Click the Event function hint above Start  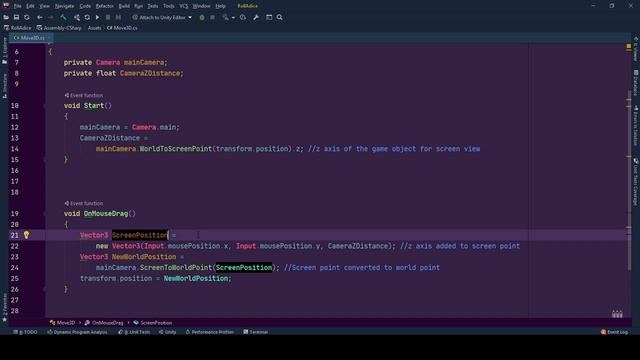[x=84, y=95]
